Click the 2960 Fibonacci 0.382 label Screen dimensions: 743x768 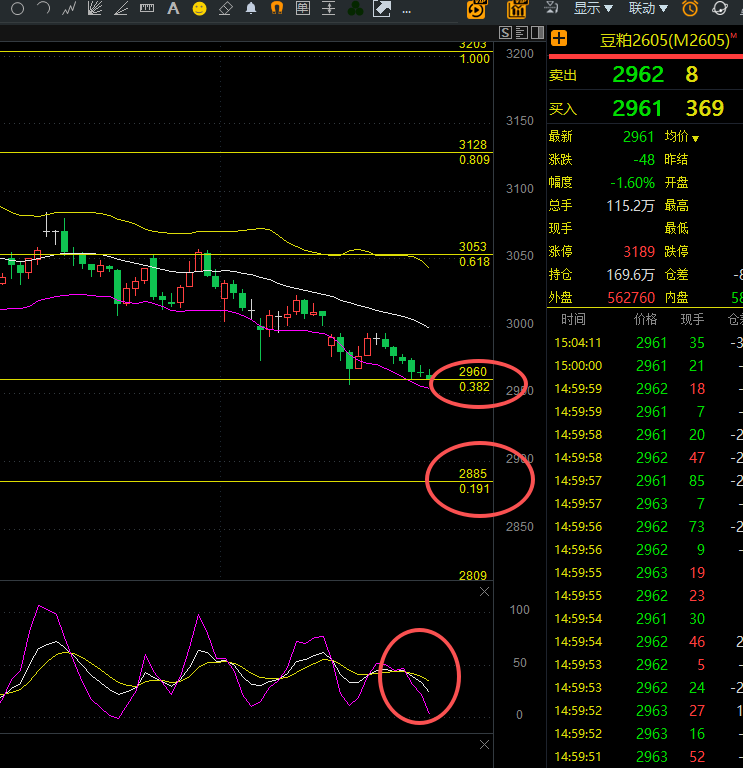(474, 379)
